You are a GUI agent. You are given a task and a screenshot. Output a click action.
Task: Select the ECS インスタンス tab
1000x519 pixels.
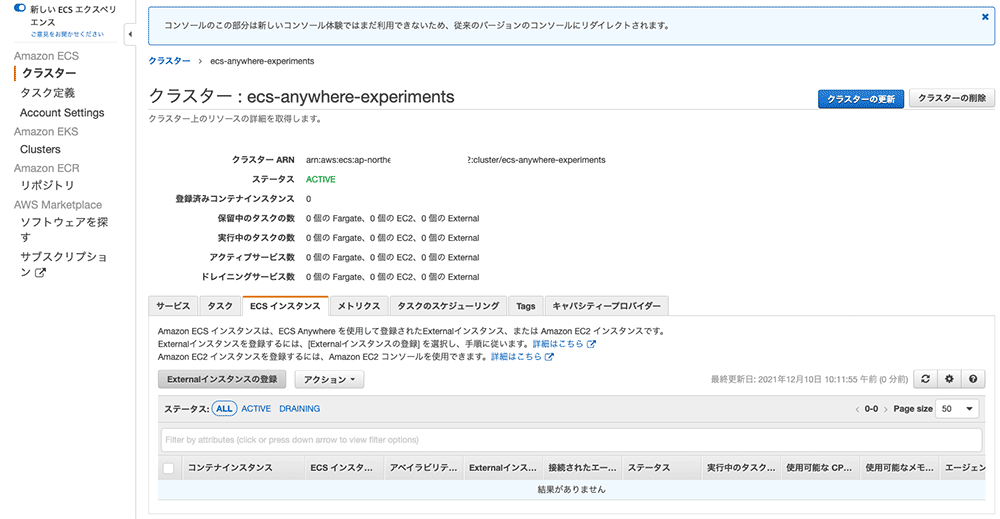tap(285, 306)
